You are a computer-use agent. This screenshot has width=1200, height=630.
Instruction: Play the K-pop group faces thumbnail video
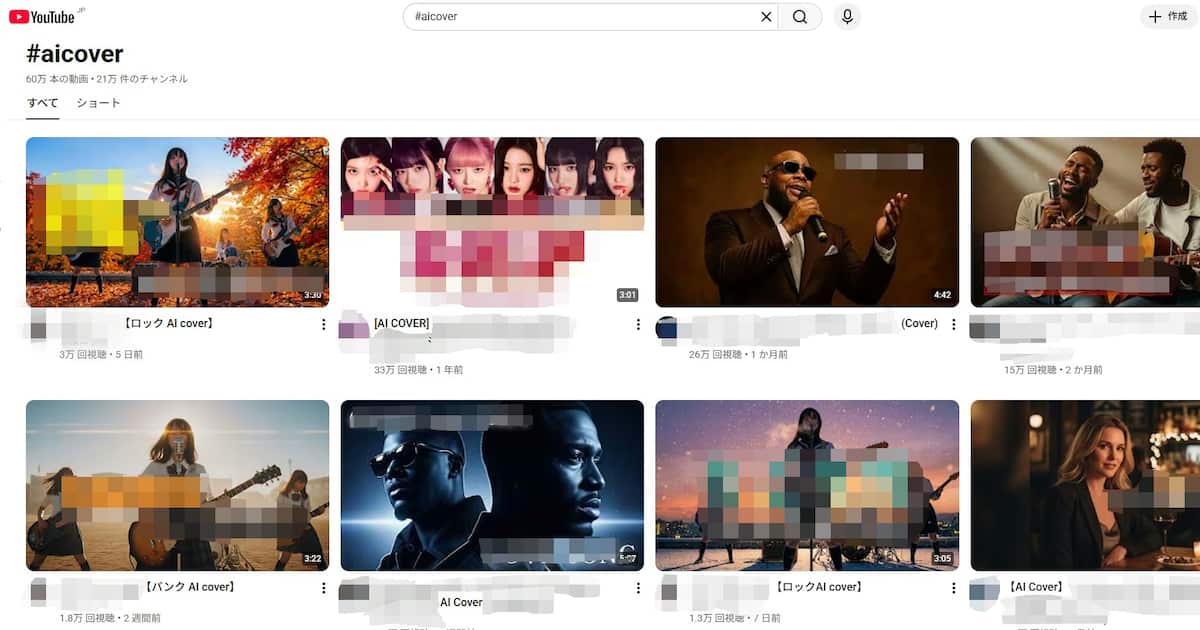492,222
